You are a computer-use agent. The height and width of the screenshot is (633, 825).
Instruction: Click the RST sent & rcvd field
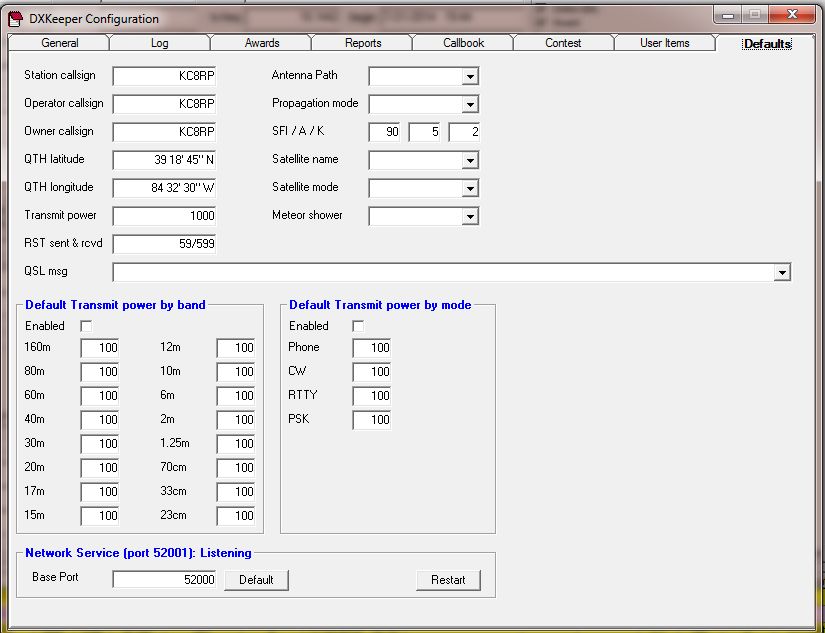(x=164, y=244)
